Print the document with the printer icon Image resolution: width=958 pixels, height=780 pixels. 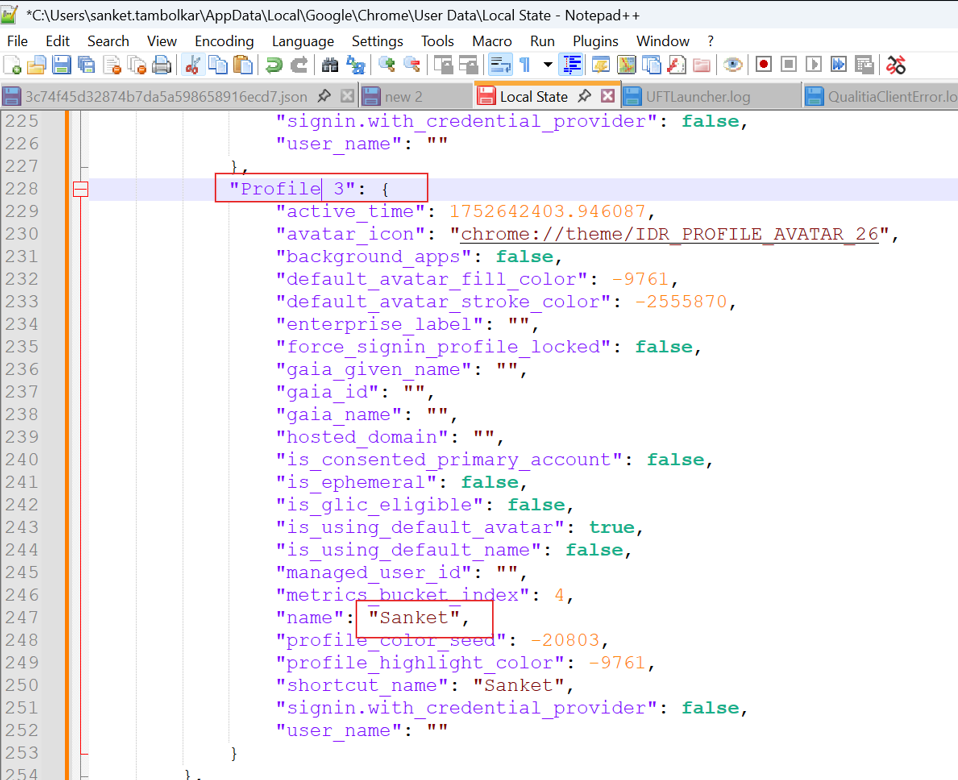tap(161, 65)
